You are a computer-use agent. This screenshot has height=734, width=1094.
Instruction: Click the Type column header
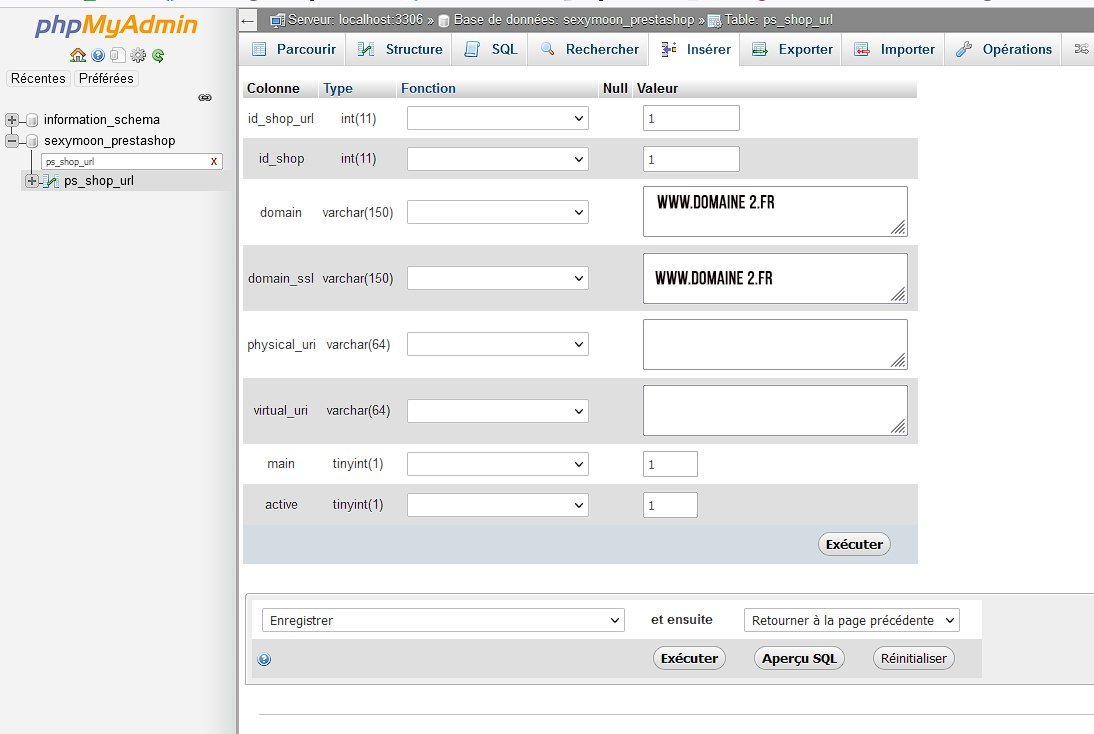(338, 89)
